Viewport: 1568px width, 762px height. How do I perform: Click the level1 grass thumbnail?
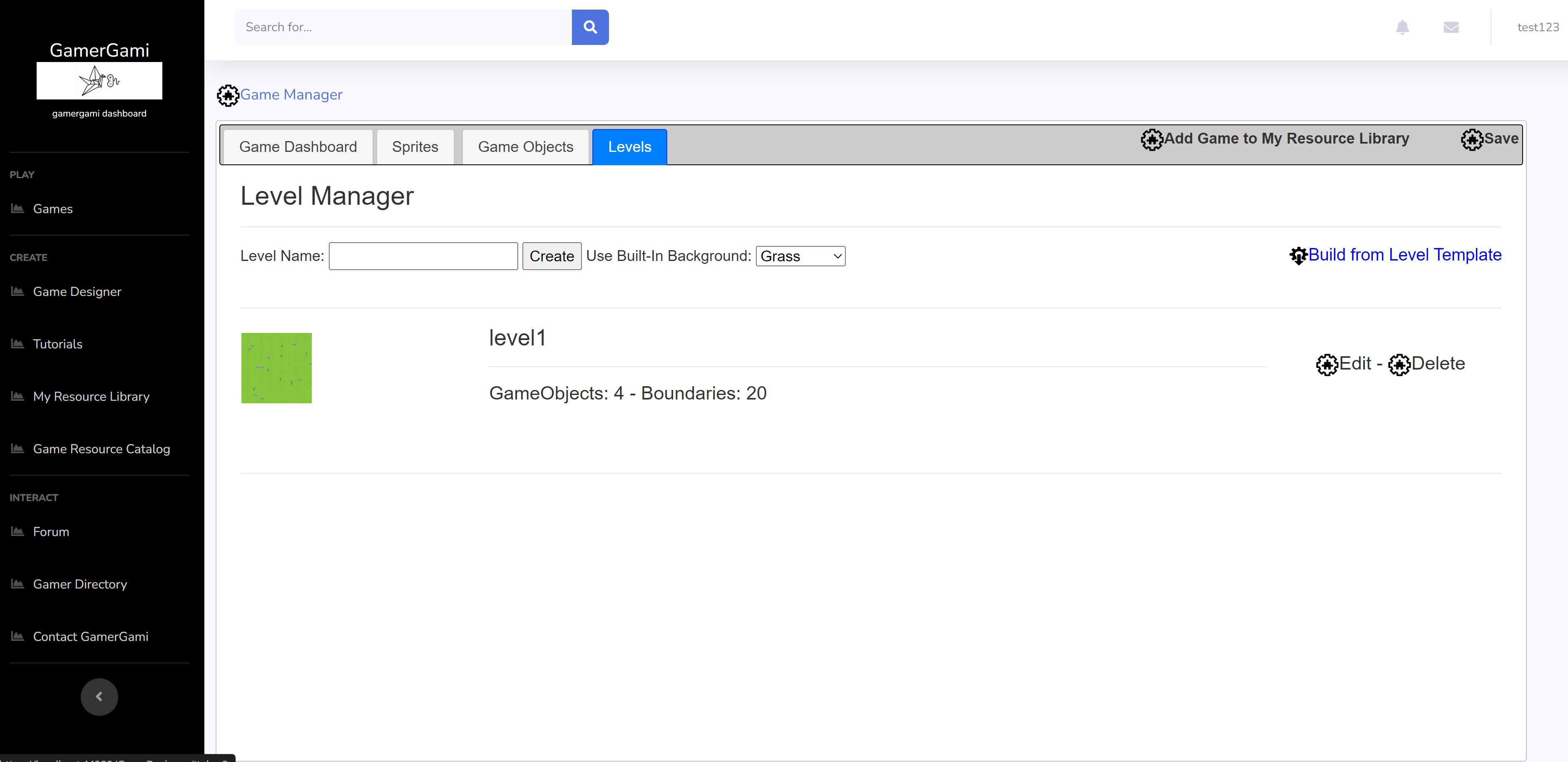(276, 367)
